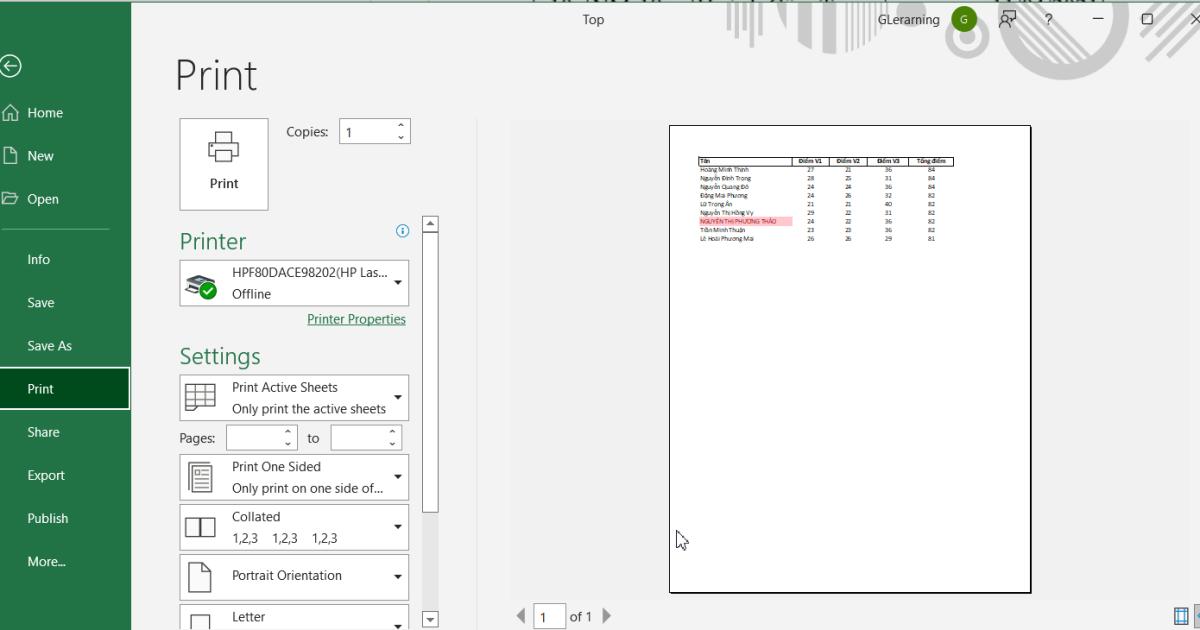Select the Print tab in the sidebar

(x=65, y=389)
